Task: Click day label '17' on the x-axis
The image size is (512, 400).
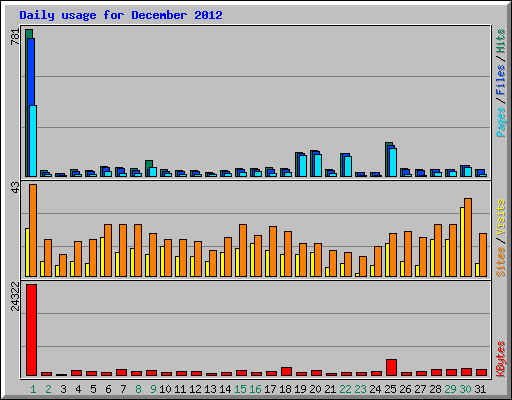Action: coord(270,389)
